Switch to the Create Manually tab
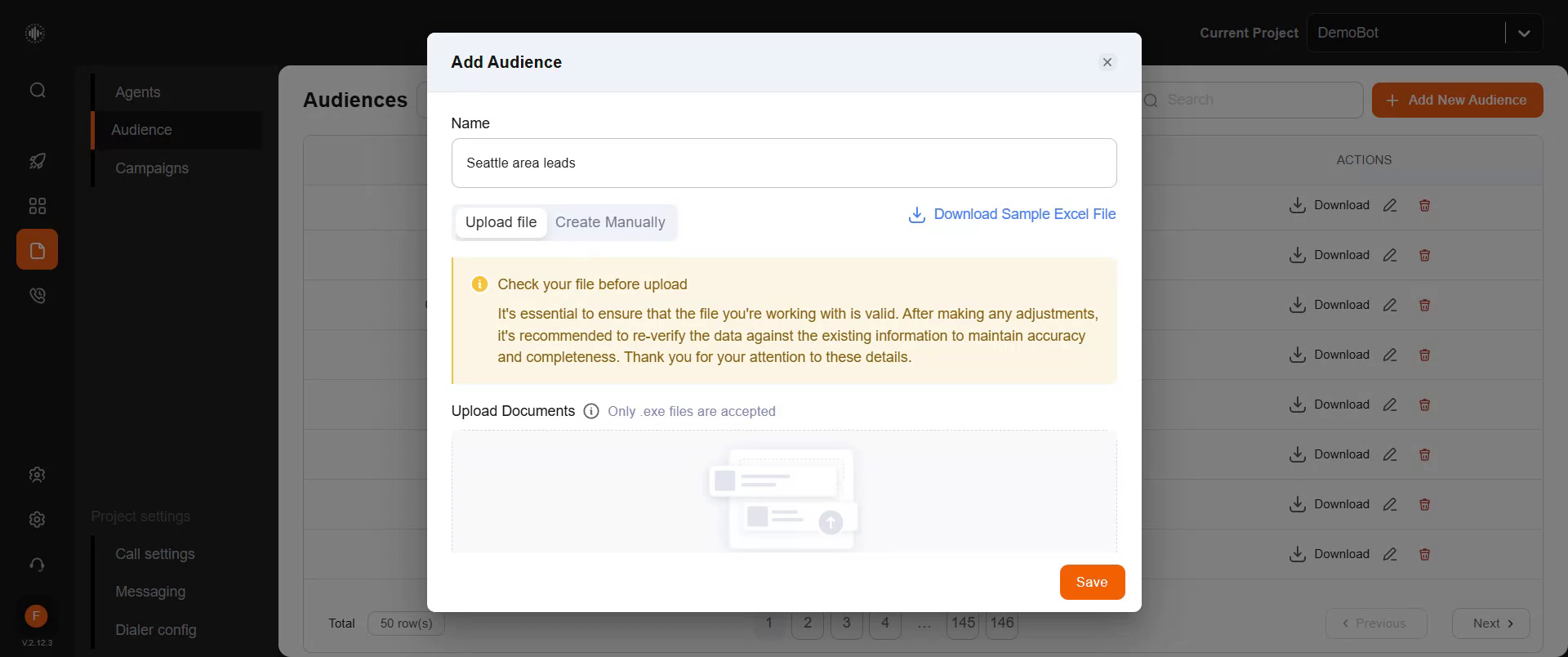The width and height of the screenshot is (1568, 657). pyautogui.click(x=610, y=222)
